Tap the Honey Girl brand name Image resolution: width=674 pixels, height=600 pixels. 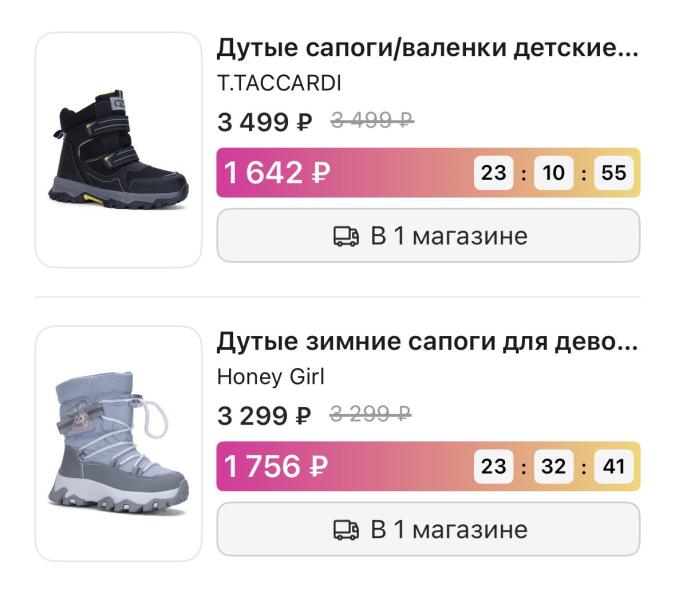(270, 377)
